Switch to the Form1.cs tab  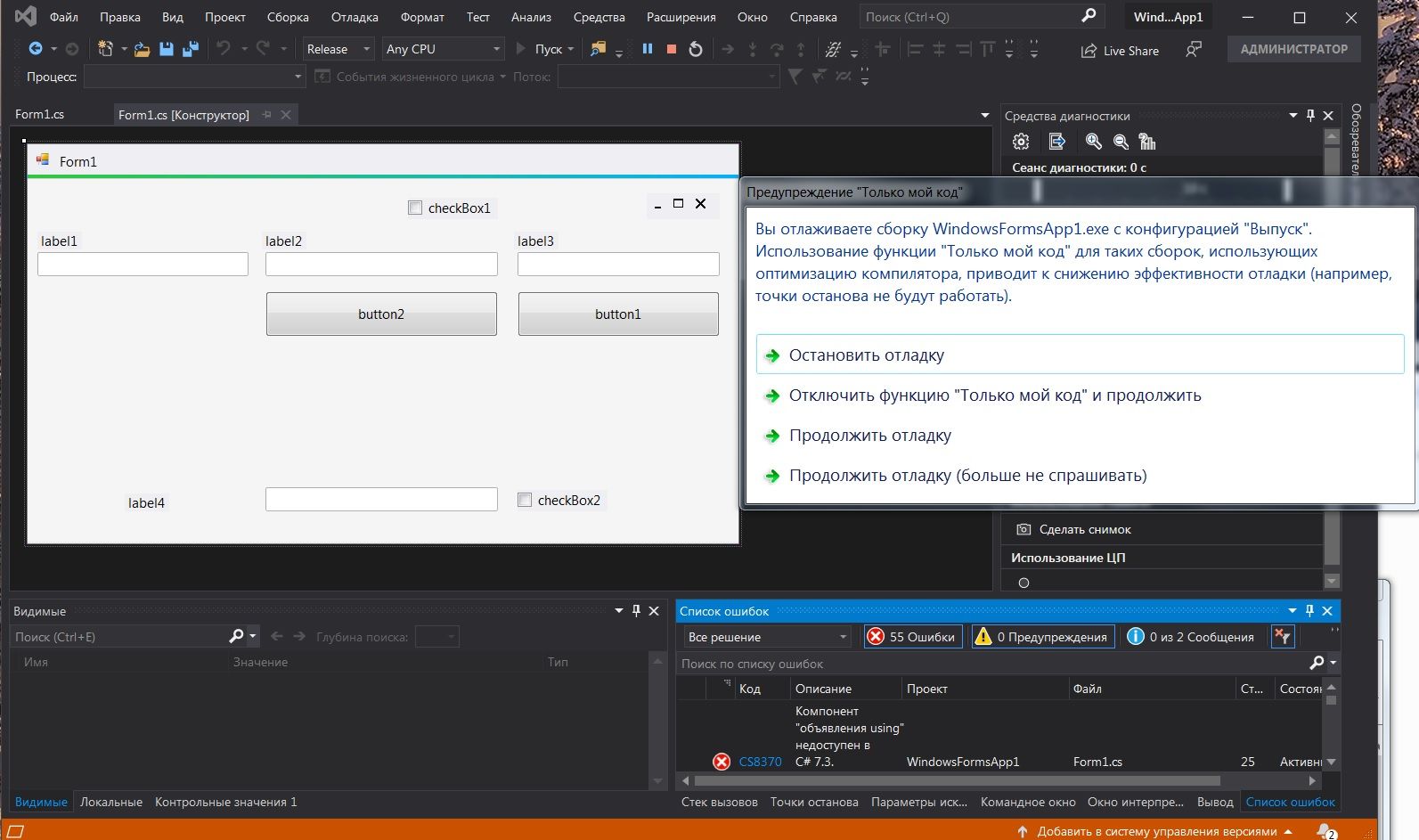tap(40, 114)
